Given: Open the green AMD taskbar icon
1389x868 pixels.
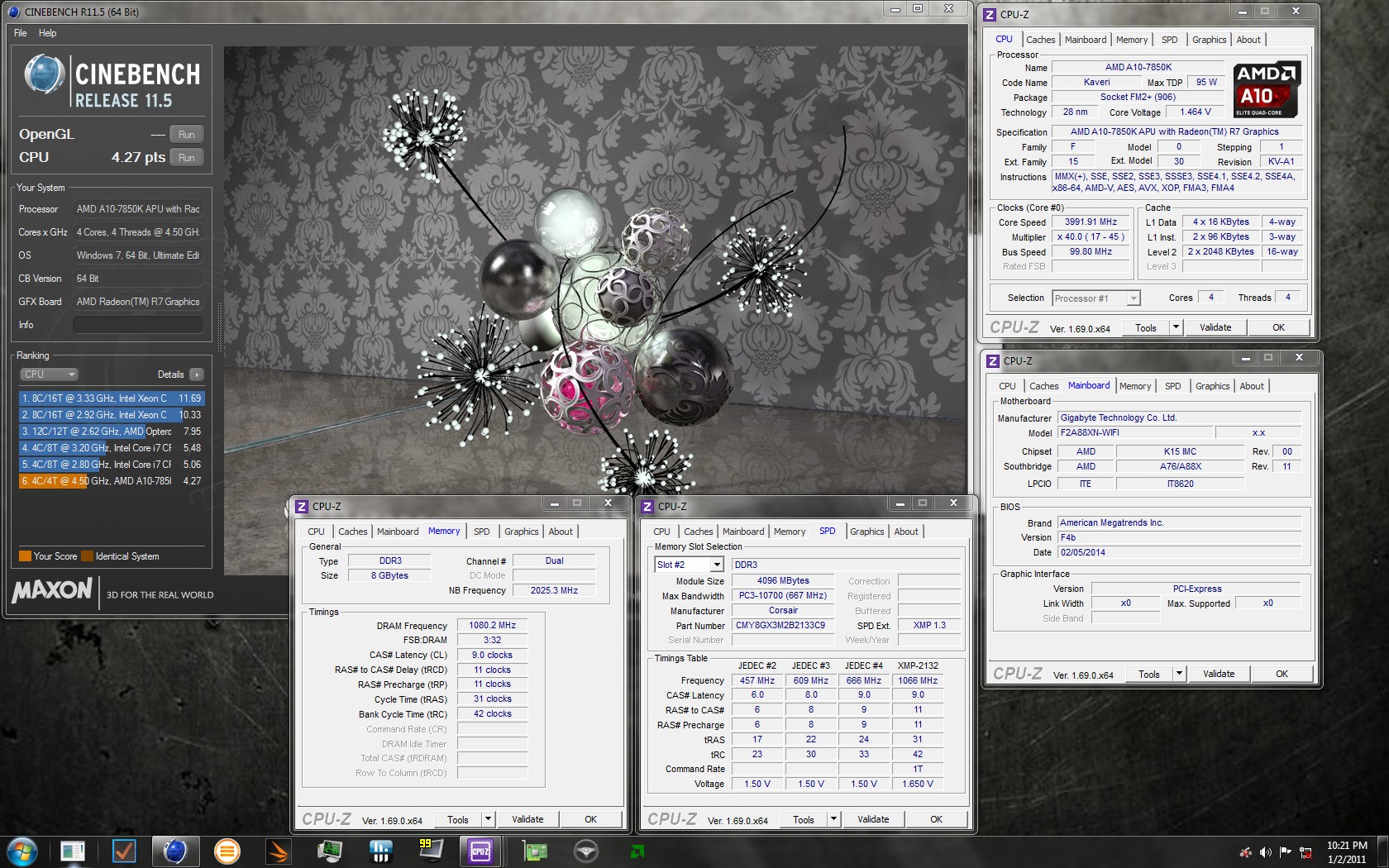Looking at the screenshot, I should (x=637, y=851).
